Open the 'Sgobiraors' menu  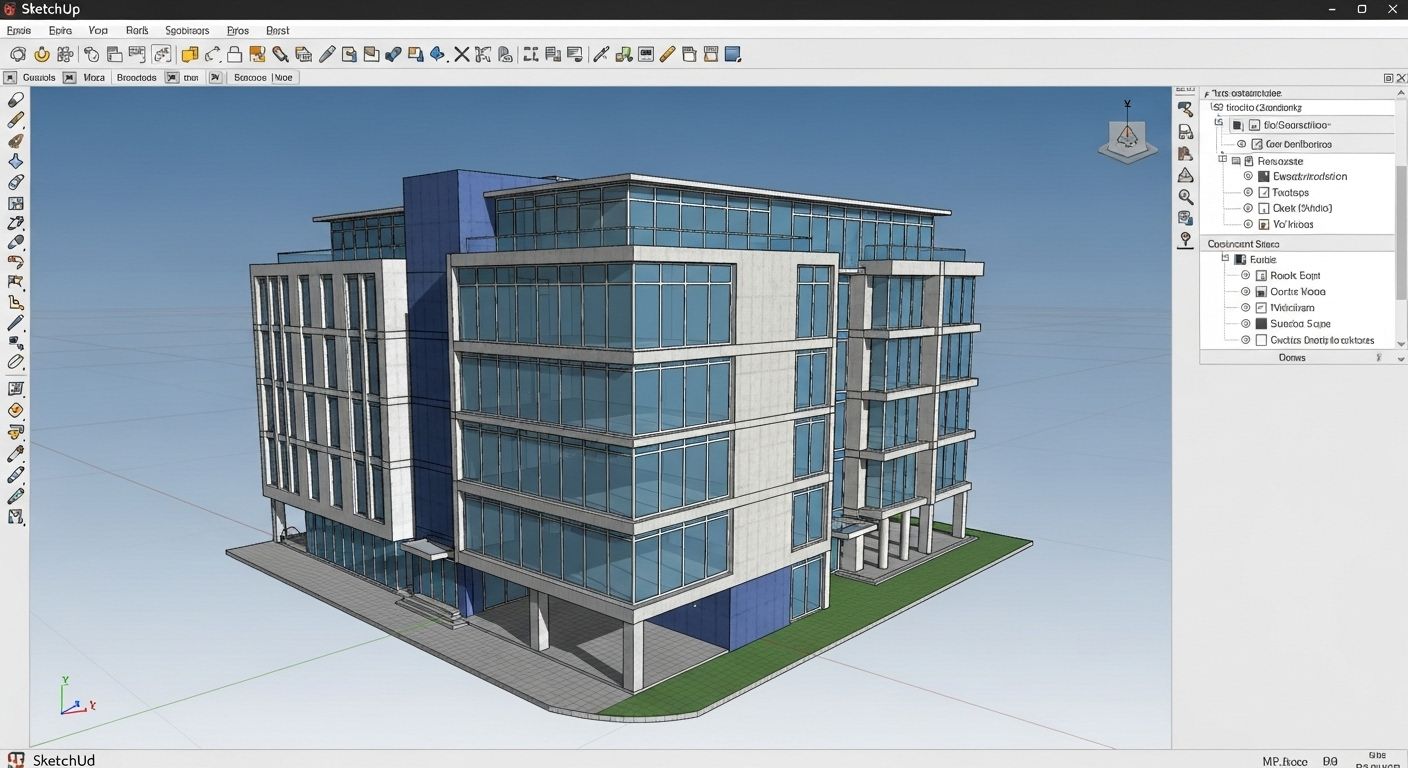[187, 30]
